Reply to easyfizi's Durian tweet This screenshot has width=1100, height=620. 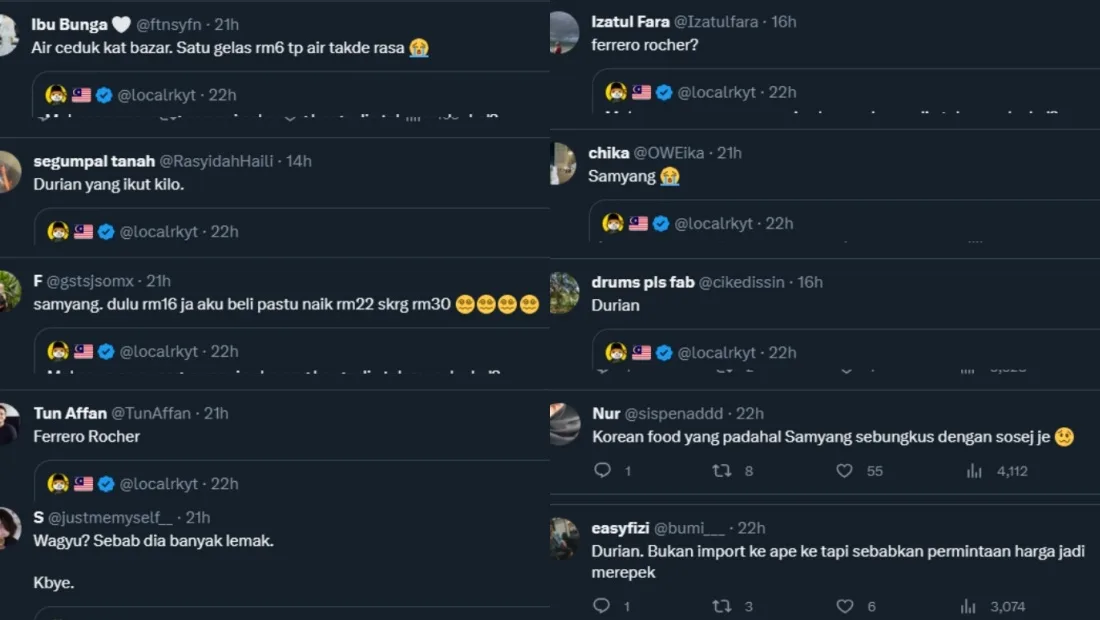[602, 606]
